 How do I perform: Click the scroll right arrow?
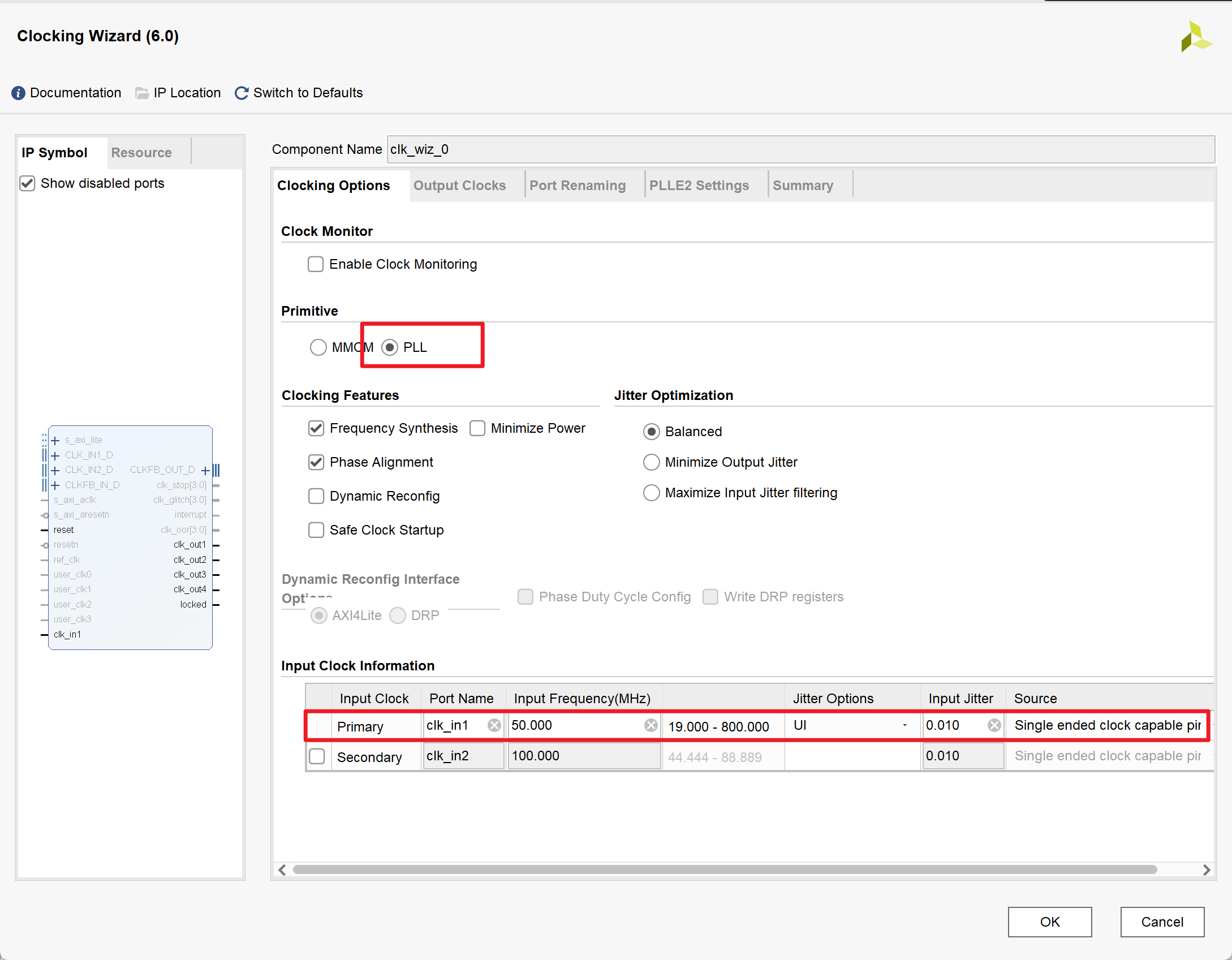1206,869
